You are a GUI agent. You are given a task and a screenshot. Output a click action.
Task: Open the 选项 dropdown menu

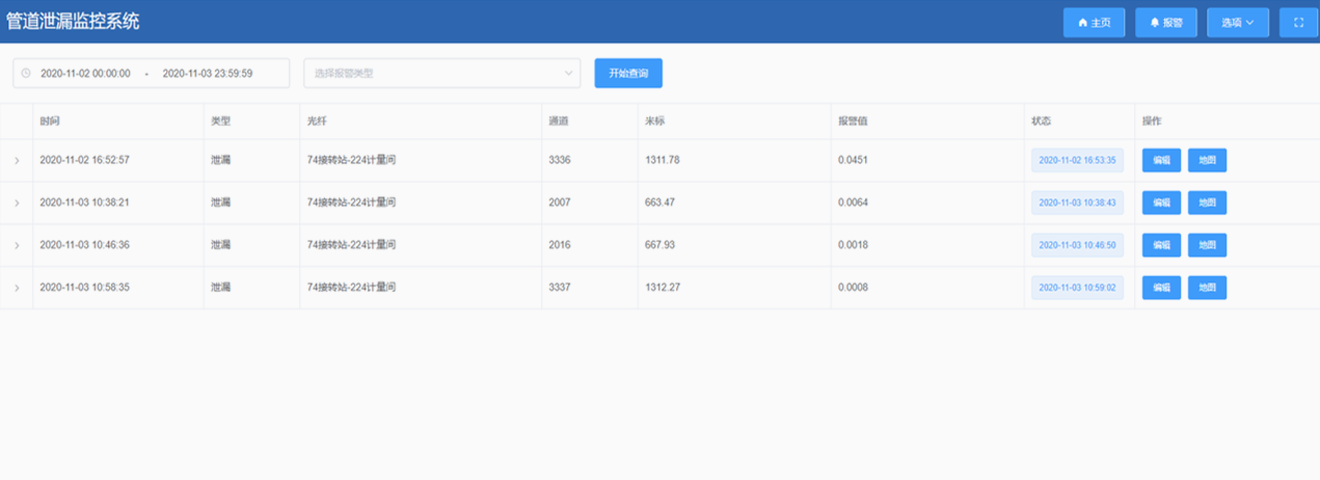tap(1237, 22)
